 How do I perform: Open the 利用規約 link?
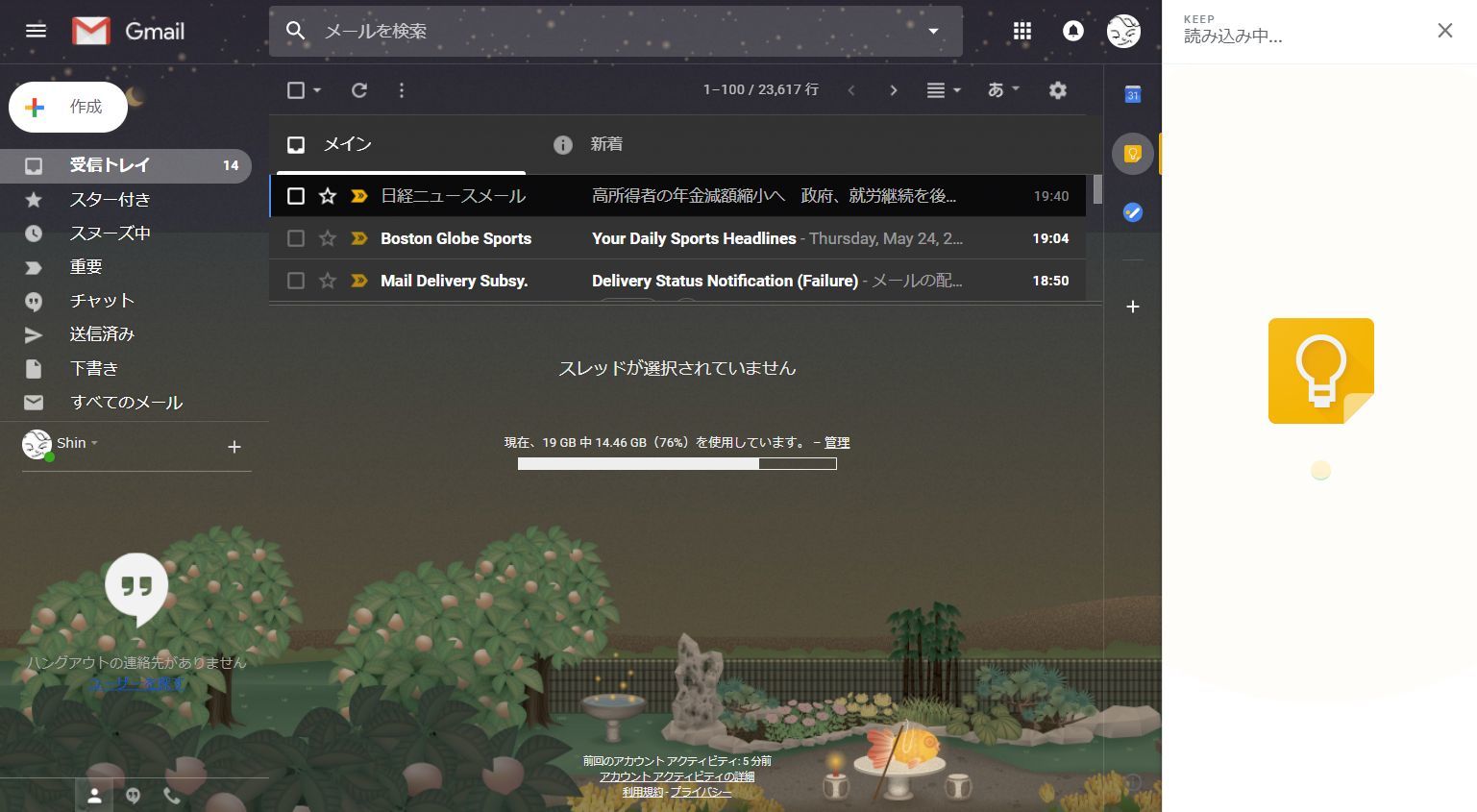coord(643,792)
